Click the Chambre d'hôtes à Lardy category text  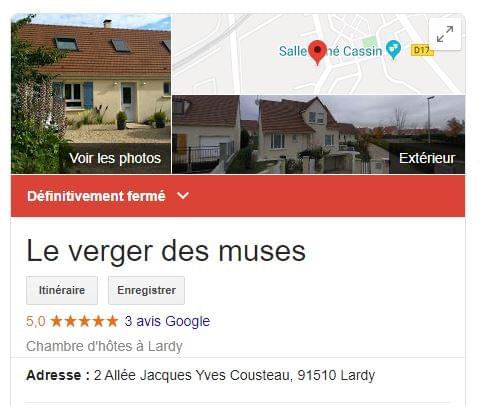pos(104,346)
